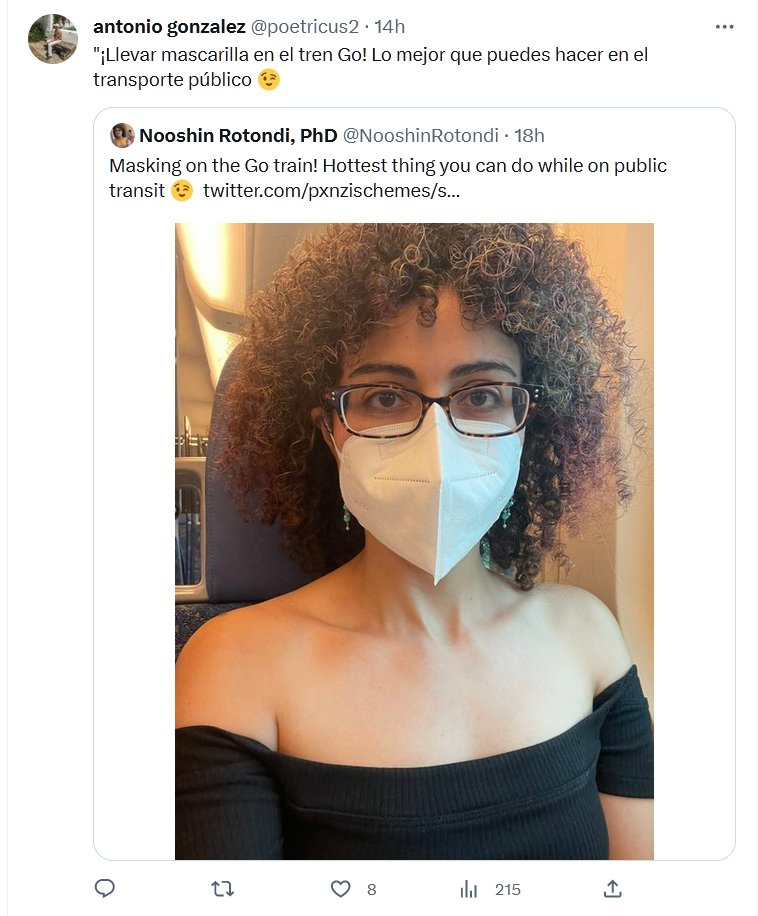The width and height of the screenshot is (758, 916).
Task: Click the 215 views count
Action: (507, 889)
